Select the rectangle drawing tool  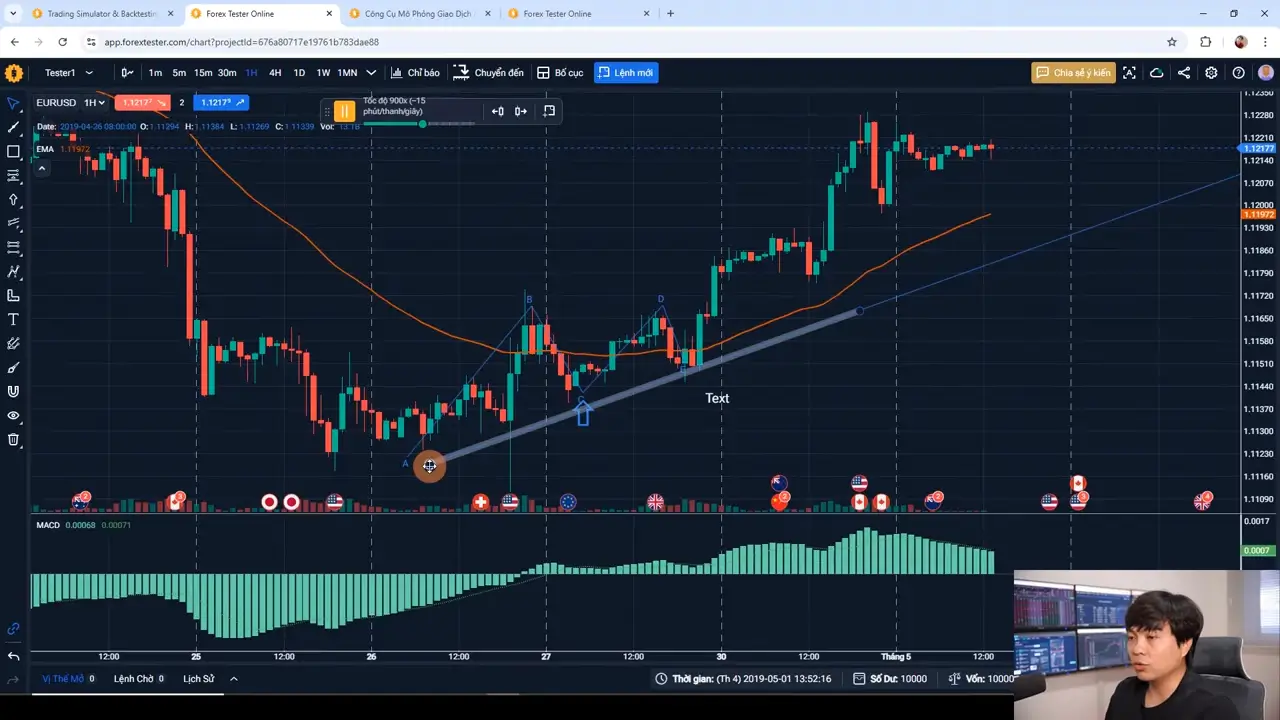13,151
